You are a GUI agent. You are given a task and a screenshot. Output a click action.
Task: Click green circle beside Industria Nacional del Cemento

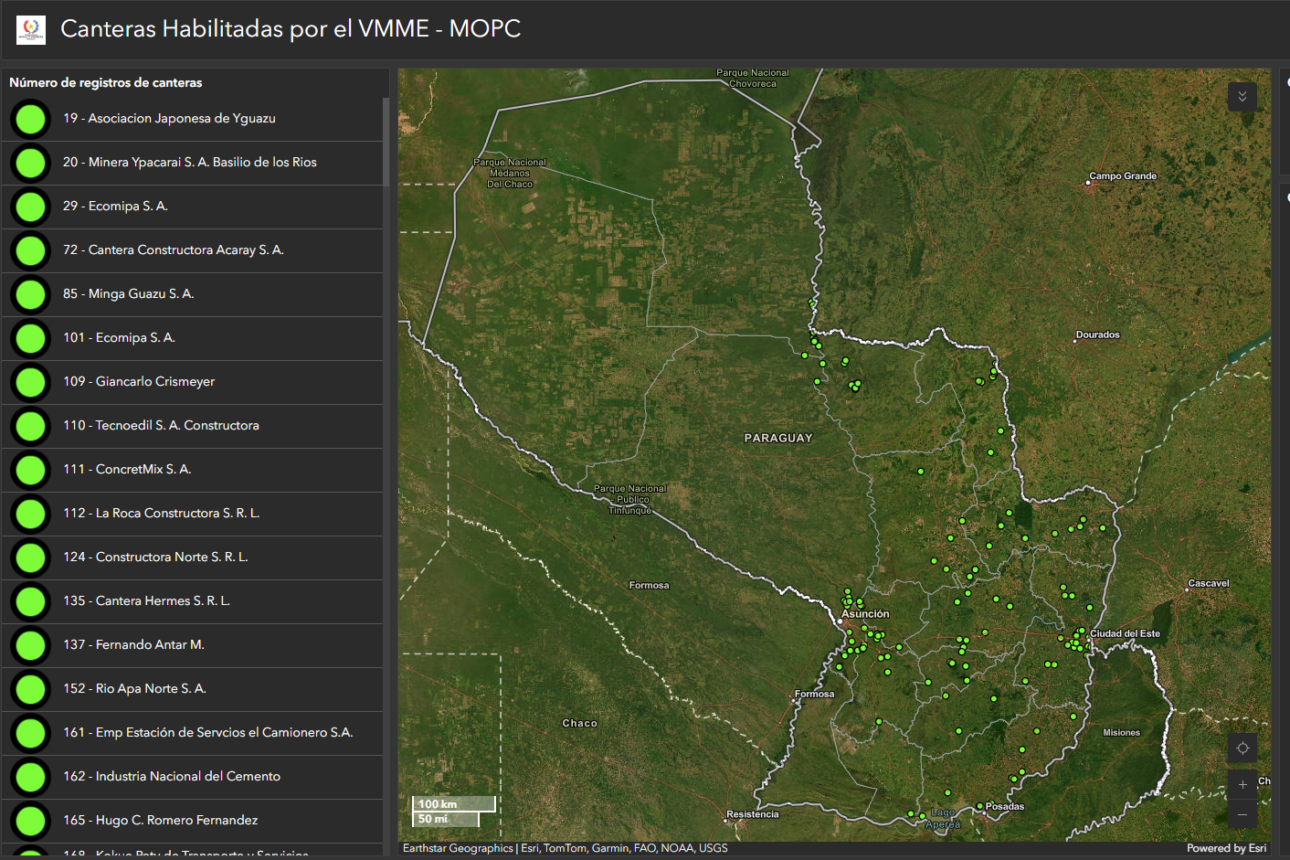31,776
